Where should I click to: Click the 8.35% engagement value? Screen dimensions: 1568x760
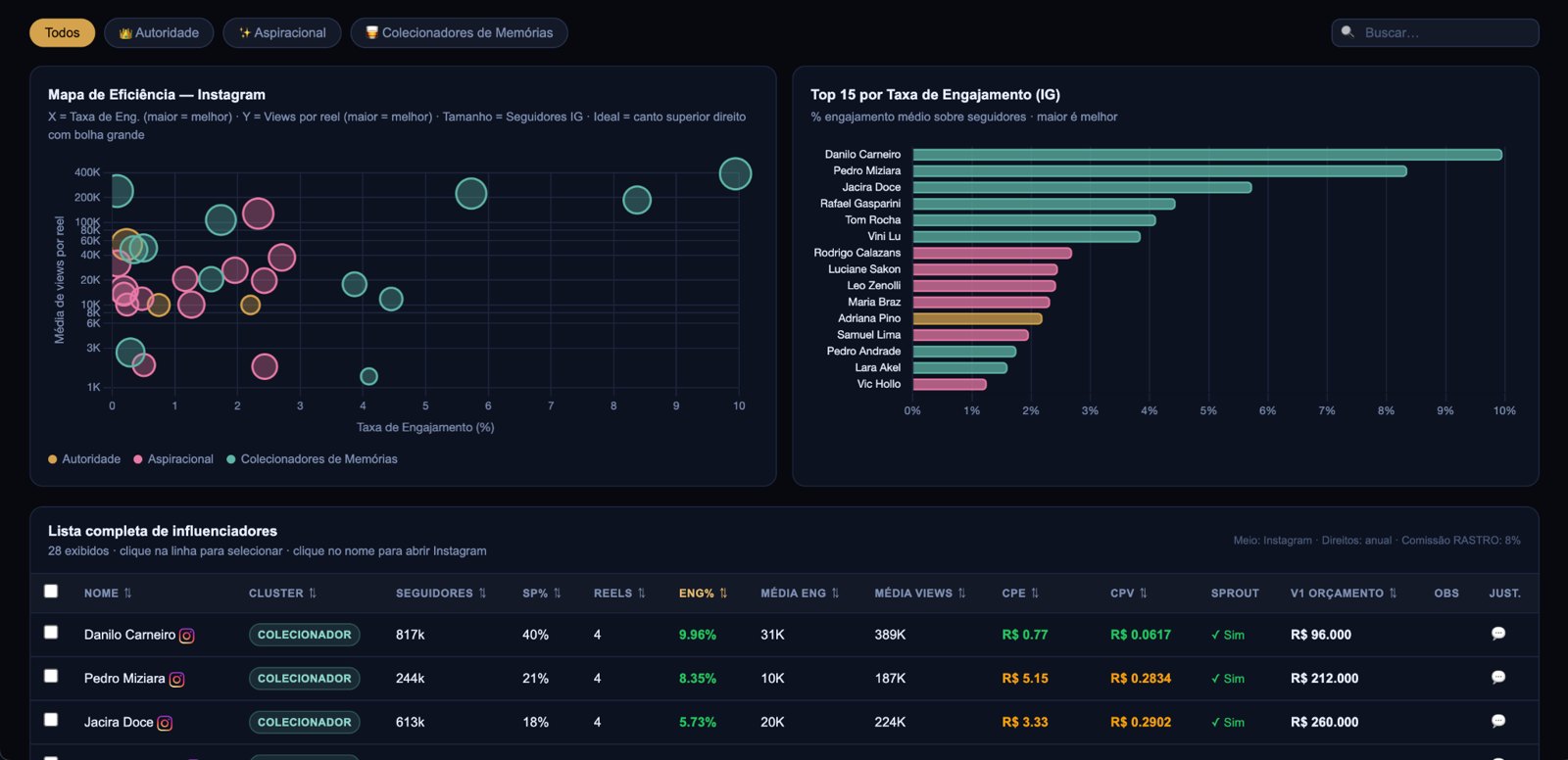tap(697, 678)
